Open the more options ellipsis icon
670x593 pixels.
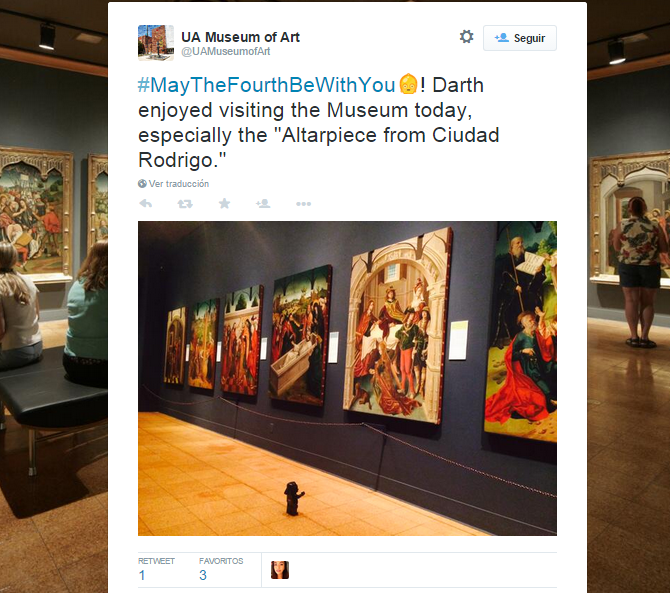coord(303,204)
